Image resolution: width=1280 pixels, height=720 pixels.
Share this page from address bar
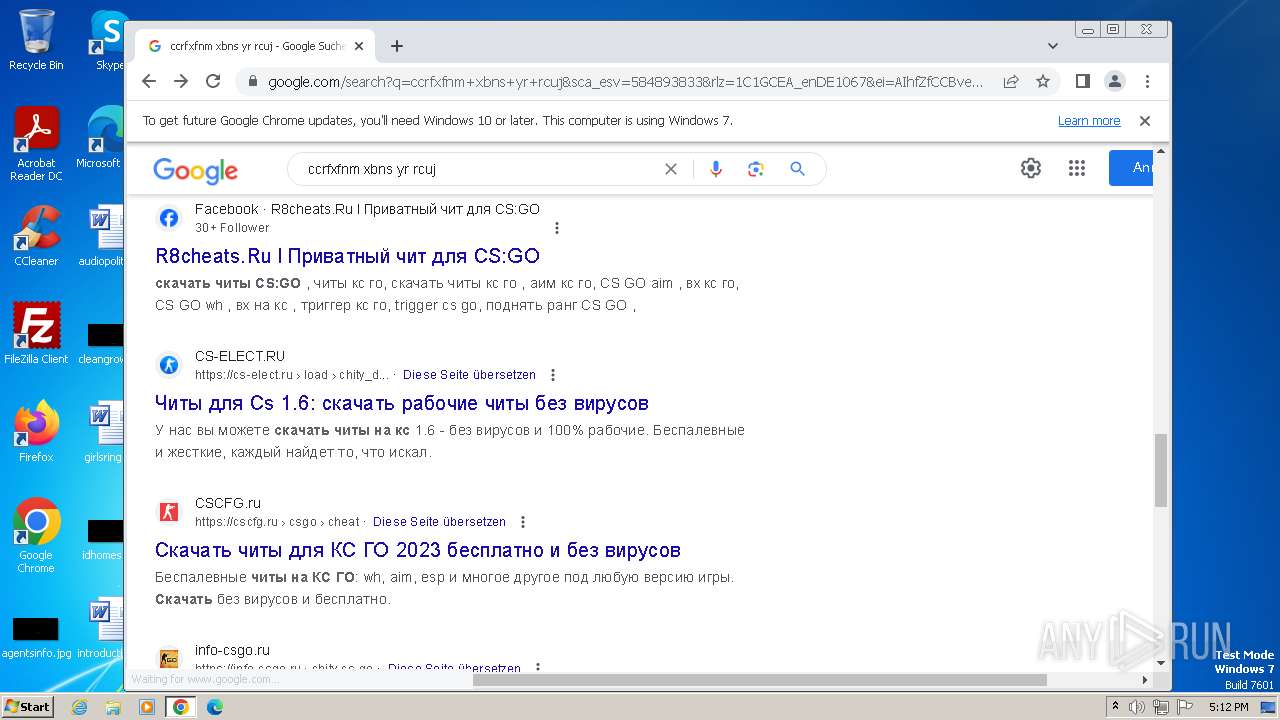click(1011, 81)
